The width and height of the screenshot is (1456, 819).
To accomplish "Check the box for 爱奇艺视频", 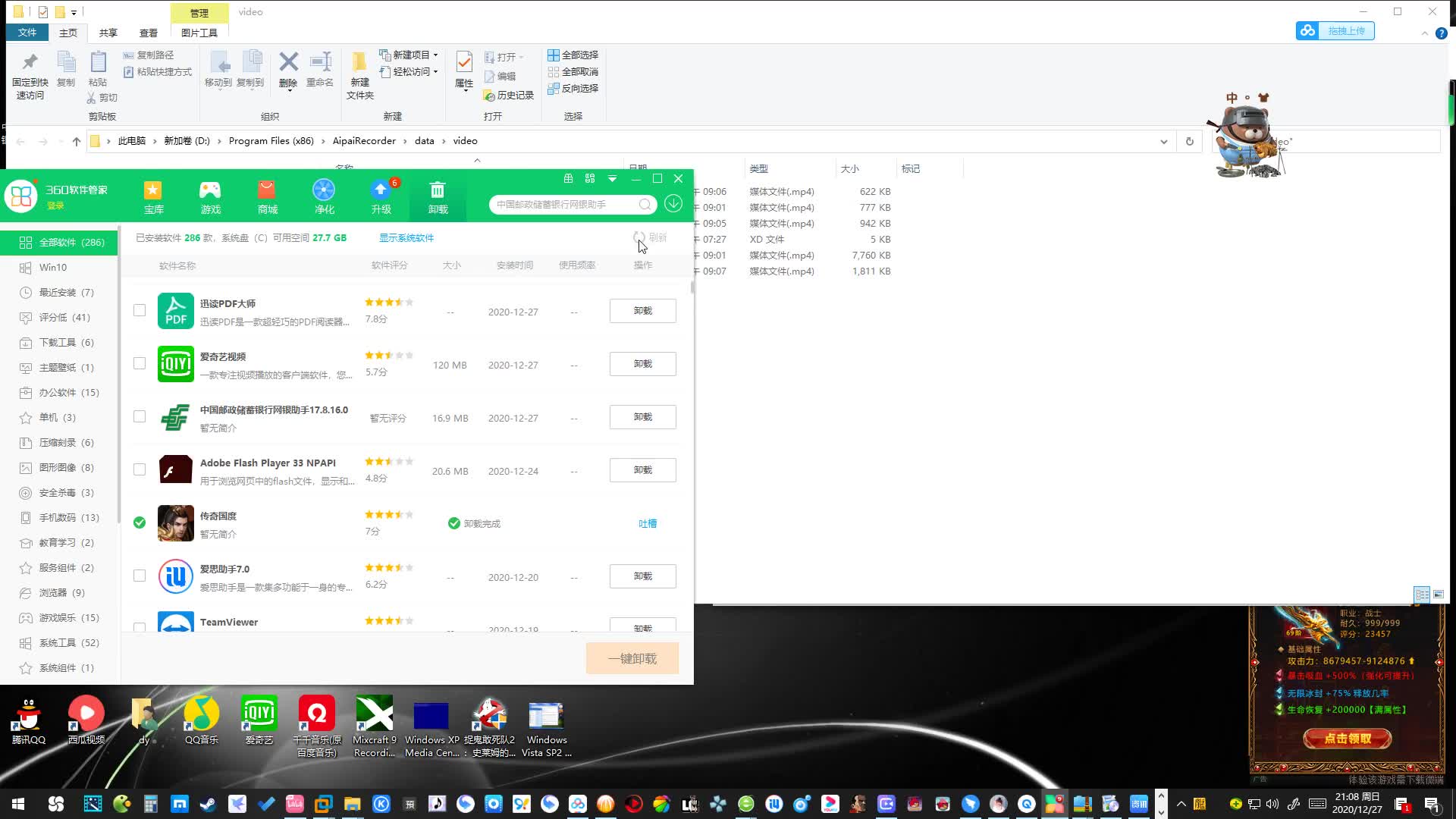I will (140, 363).
